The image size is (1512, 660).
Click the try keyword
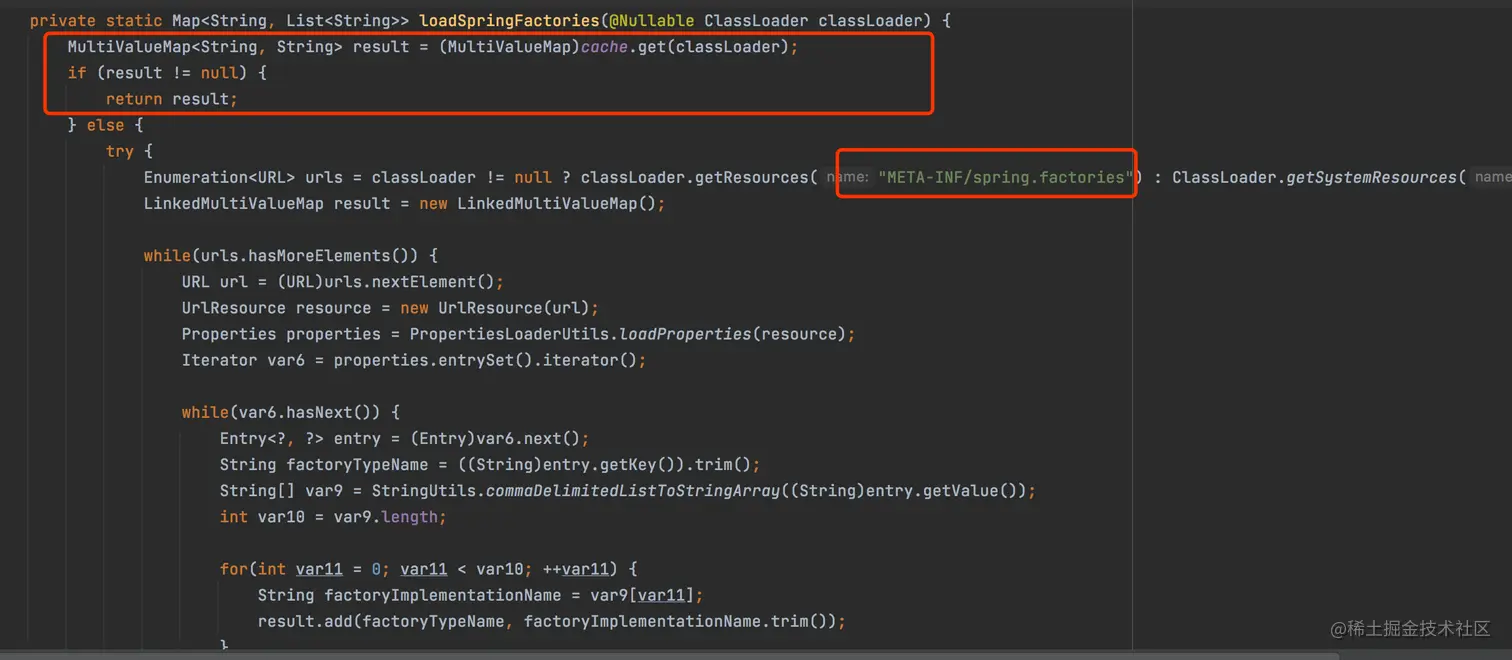(x=120, y=151)
